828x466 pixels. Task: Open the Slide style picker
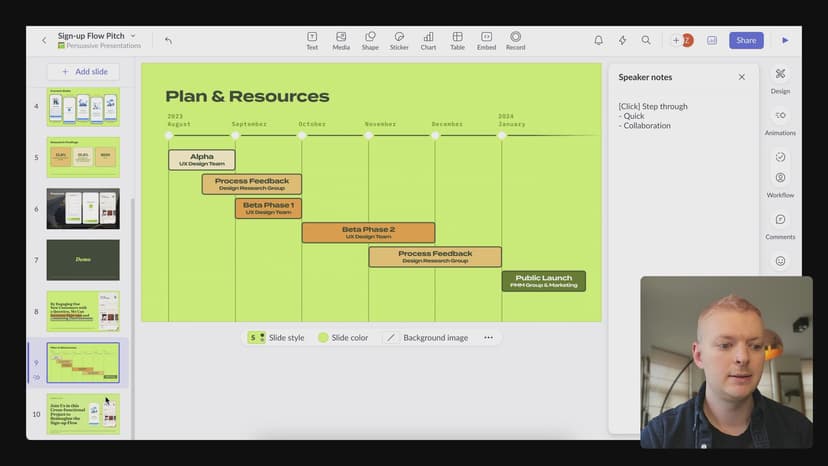[x=276, y=338]
